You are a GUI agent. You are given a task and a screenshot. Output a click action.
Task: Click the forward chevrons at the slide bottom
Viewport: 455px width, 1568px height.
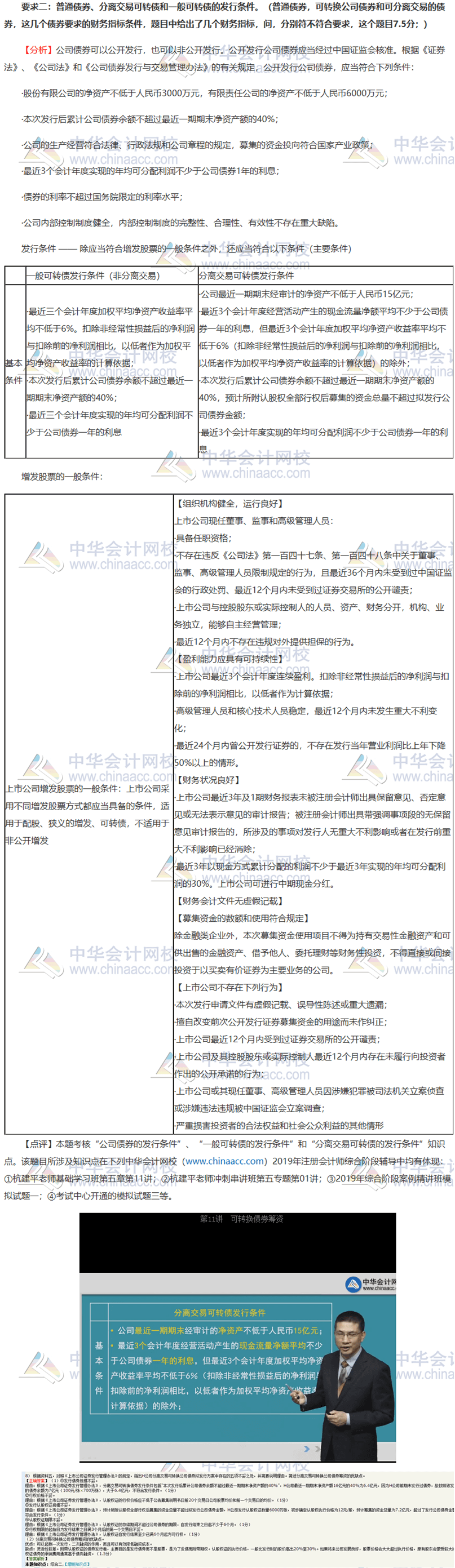(311, 1449)
